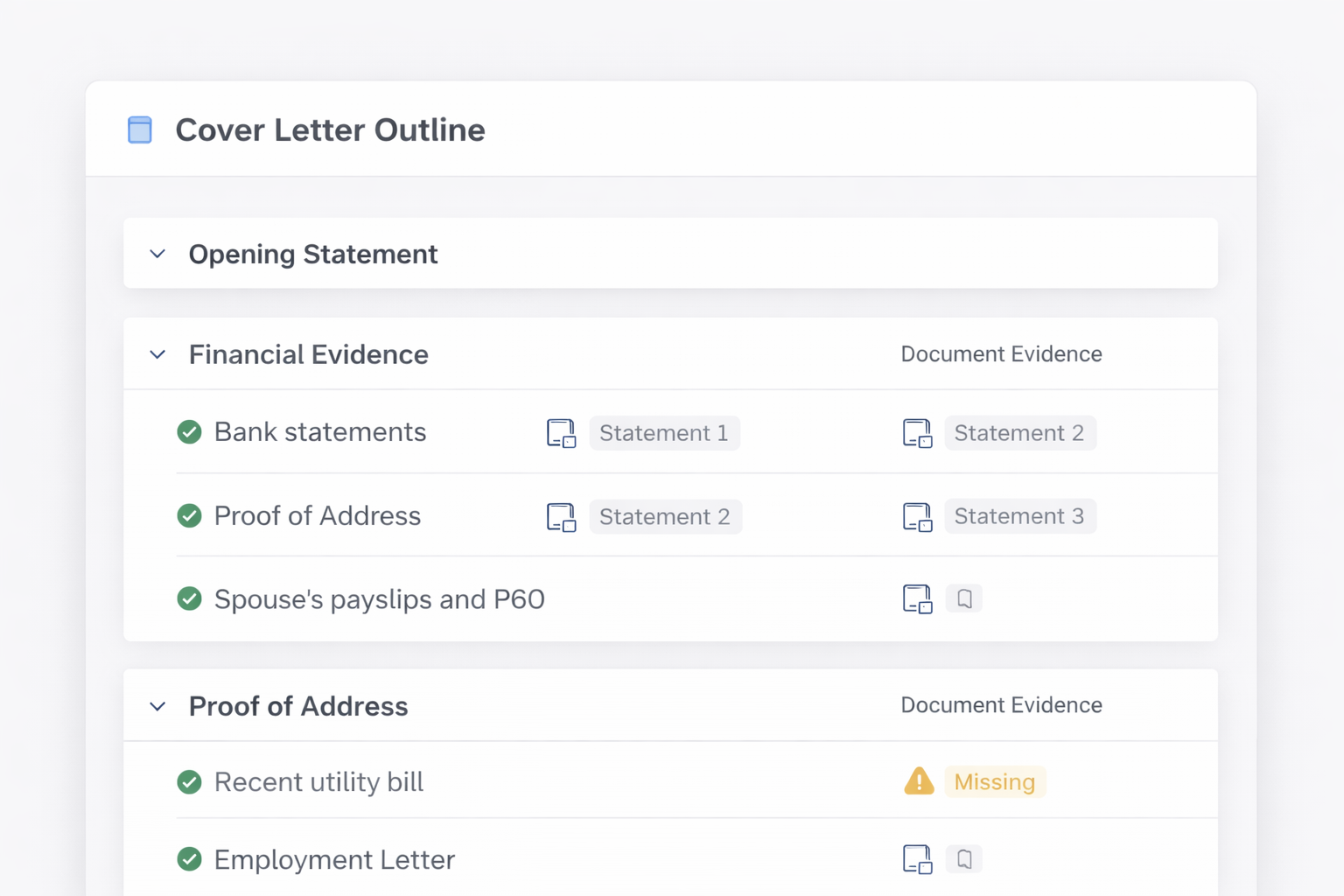Screen dimensions: 1344x896
Task: Click the bookmark icon on Spouse's payslips row
Action: [964, 598]
